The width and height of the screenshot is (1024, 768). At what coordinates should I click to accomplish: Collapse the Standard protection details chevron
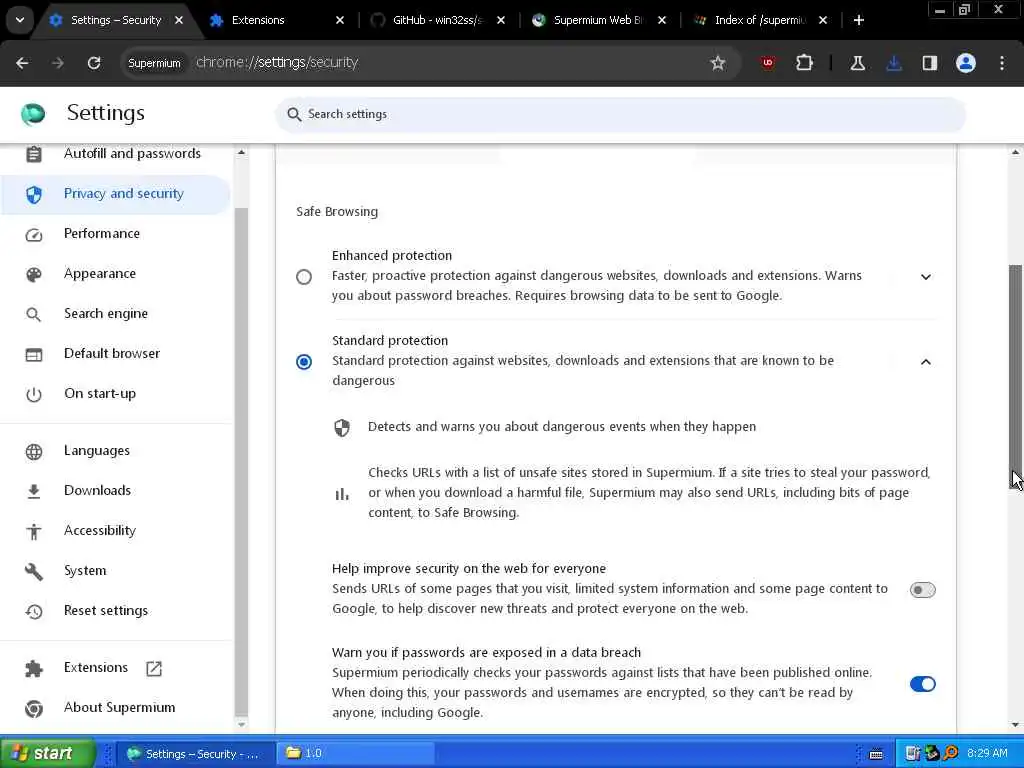(925, 362)
